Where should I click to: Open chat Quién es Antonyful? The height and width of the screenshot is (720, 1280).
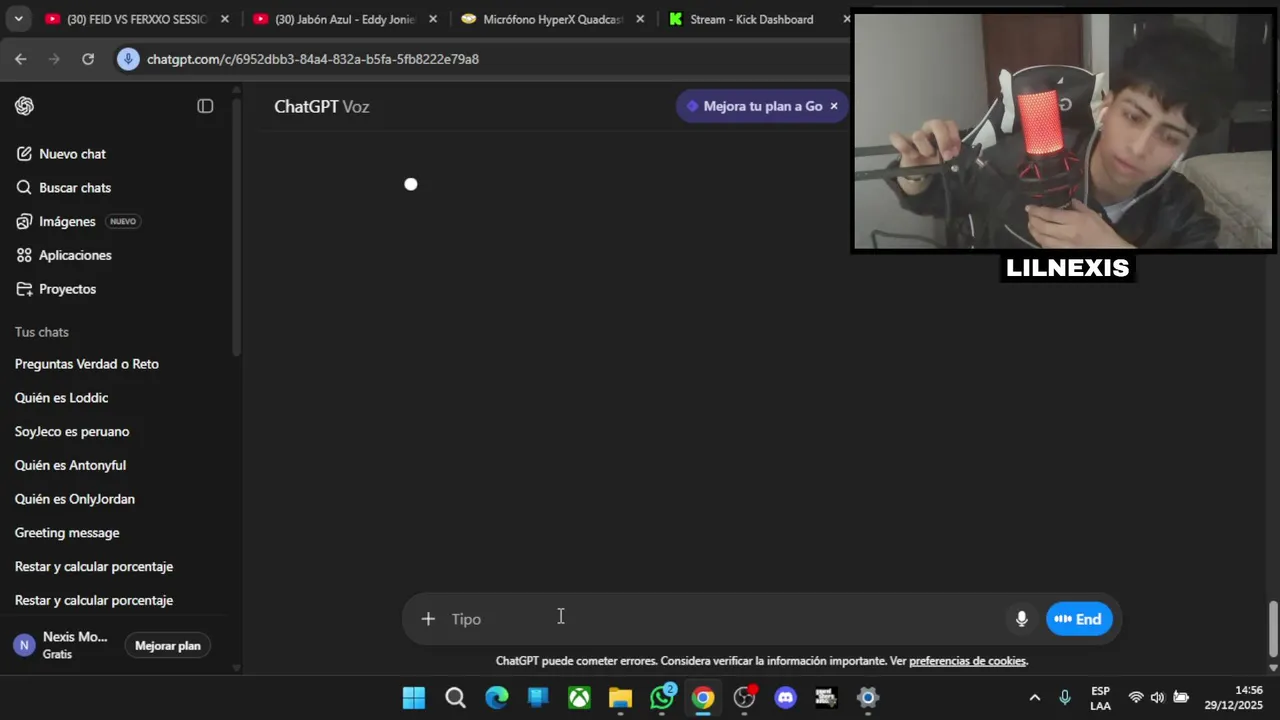pyautogui.click(x=70, y=465)
